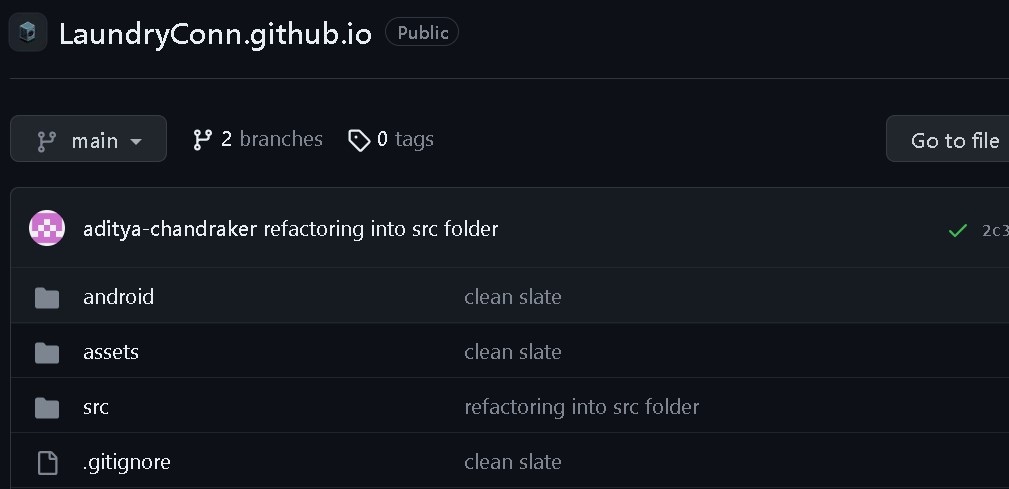
Task: Open the LaundryConn.github.io repository title link
Action: point(216,33)
